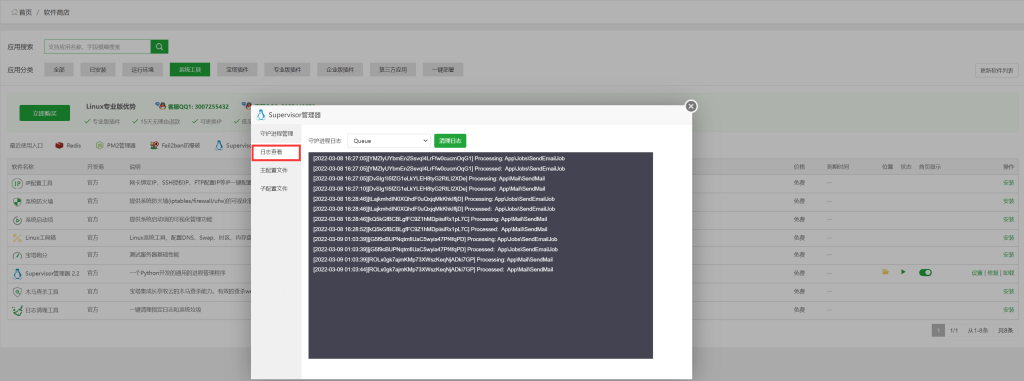
Task: Select the 一键部署 category filter
Action: click(443, 69)
